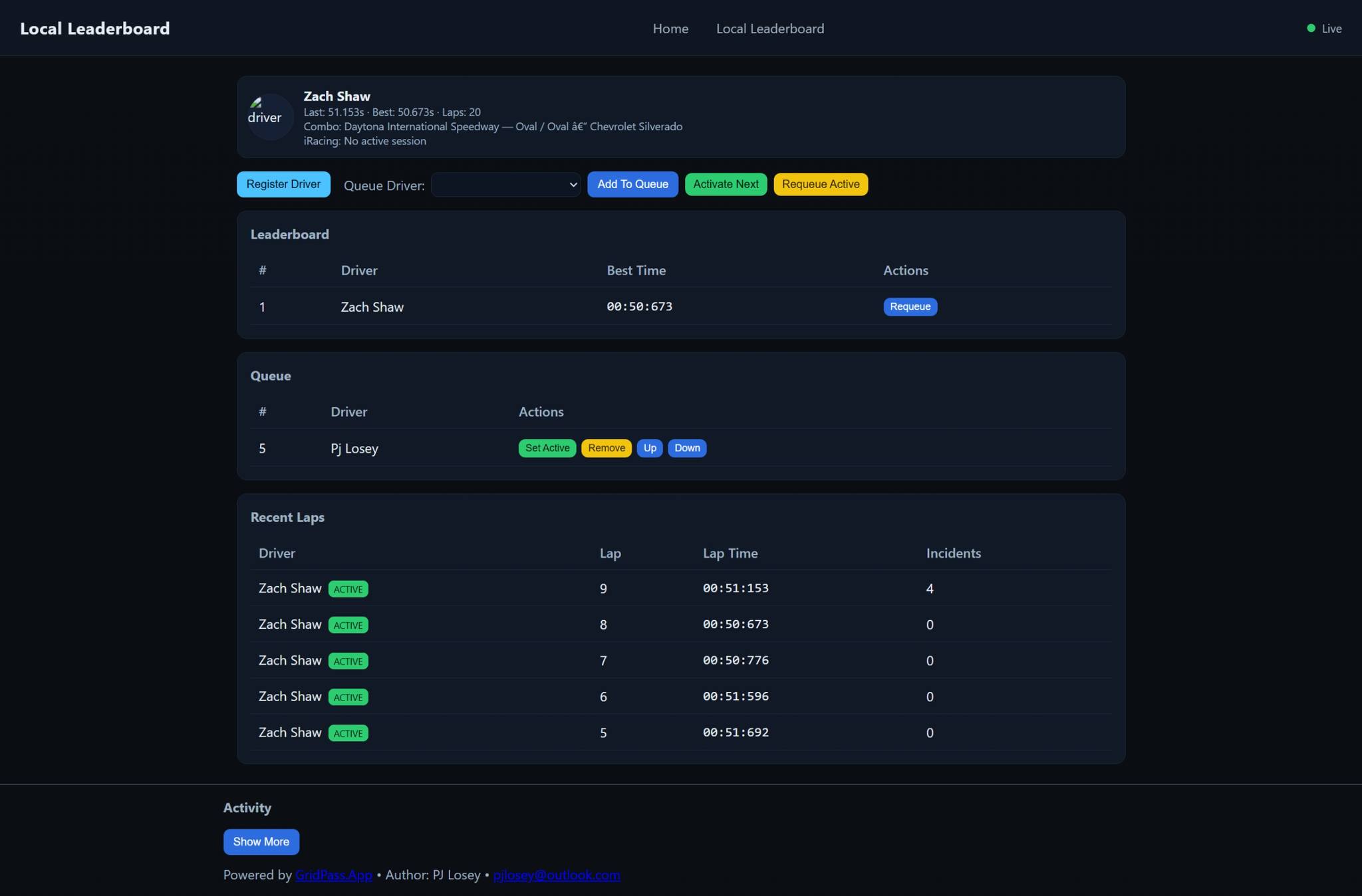Click the Combo Daytona International Speedway line
Viewport: 1362px width, 896px height.
493,126
